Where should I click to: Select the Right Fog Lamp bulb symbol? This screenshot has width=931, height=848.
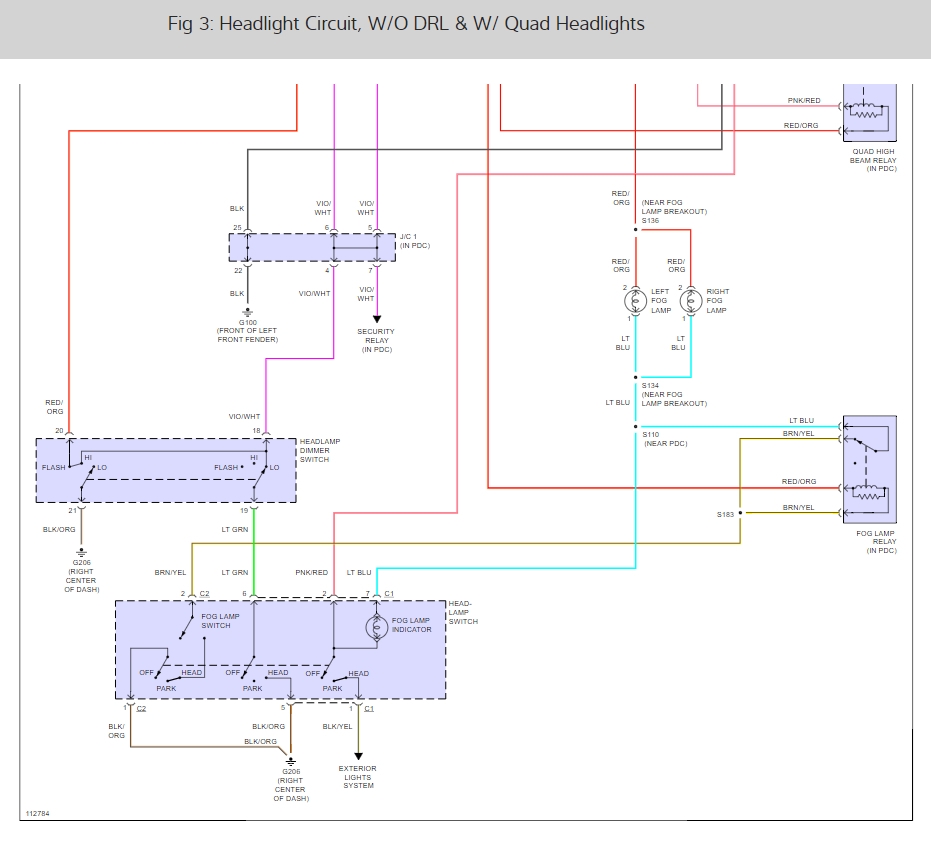[690, 299]
